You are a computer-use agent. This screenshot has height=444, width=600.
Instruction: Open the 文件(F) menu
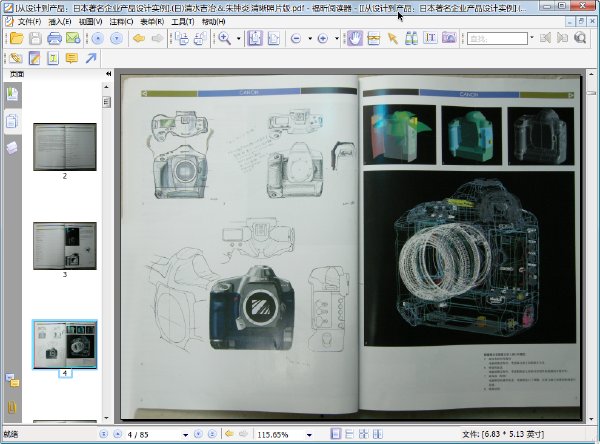pyautogui.click(x=29, y=22)
